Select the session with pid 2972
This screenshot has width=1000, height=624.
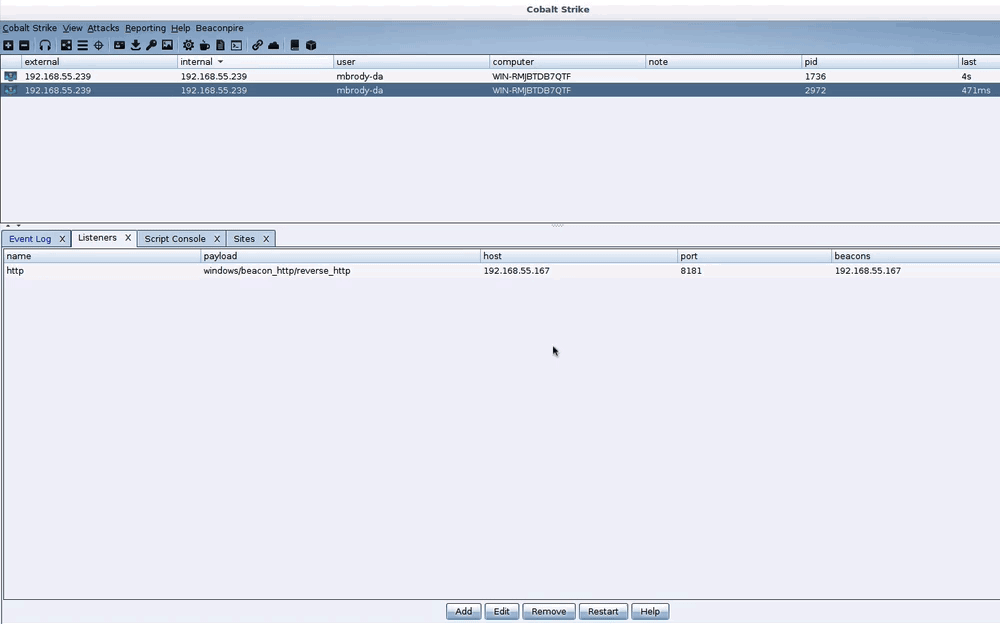500,90
